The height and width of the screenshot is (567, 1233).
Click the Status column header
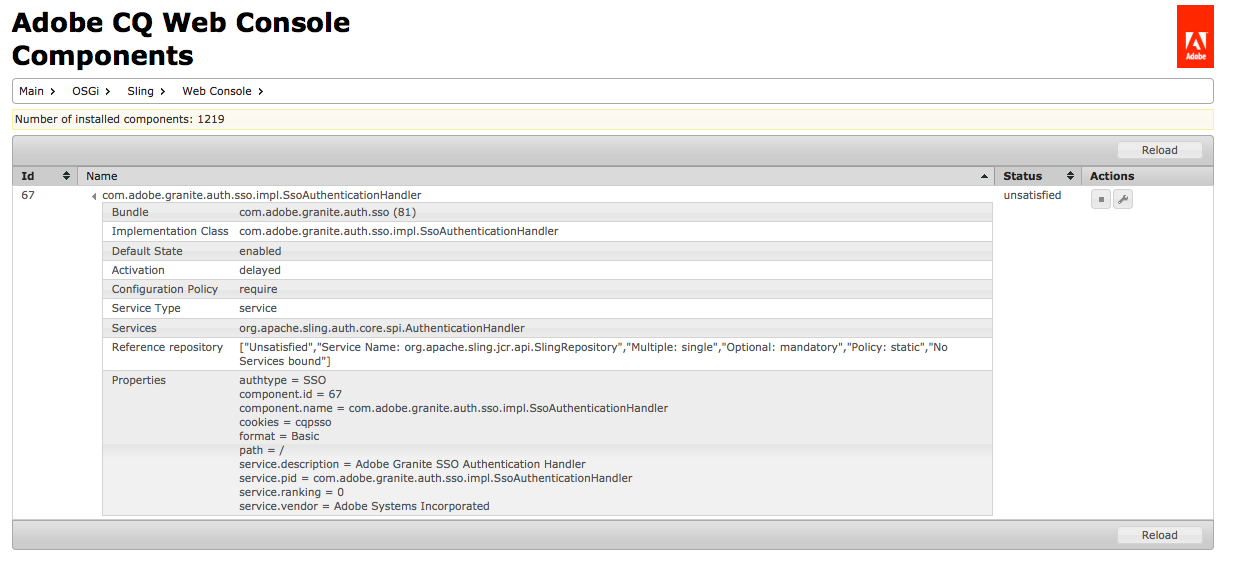tap(1038, 176)
